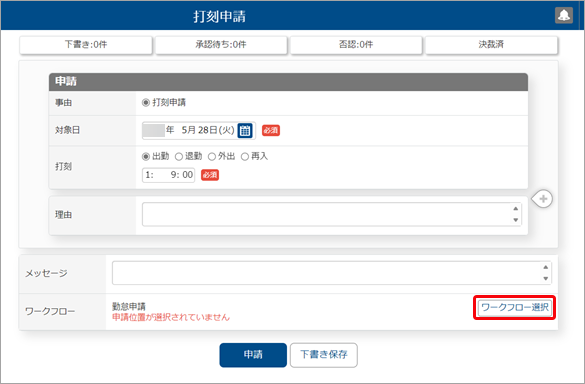Image resolution: width=585 pixels, height=384 pixels.
Task: Open the notification bell icon
Action: (x=564, y=16)
